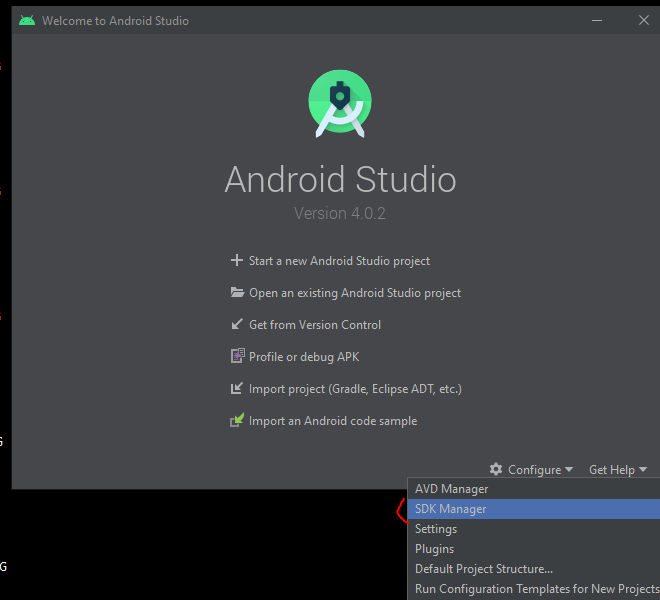
Task: Minimize the Welcome to Android Studio window
Action: (x=596, y=20)
